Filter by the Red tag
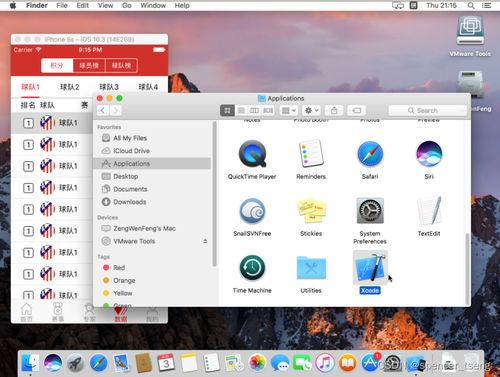Image resolution: width=500 pixels, height=377 pixels. [x=152, y=268]
